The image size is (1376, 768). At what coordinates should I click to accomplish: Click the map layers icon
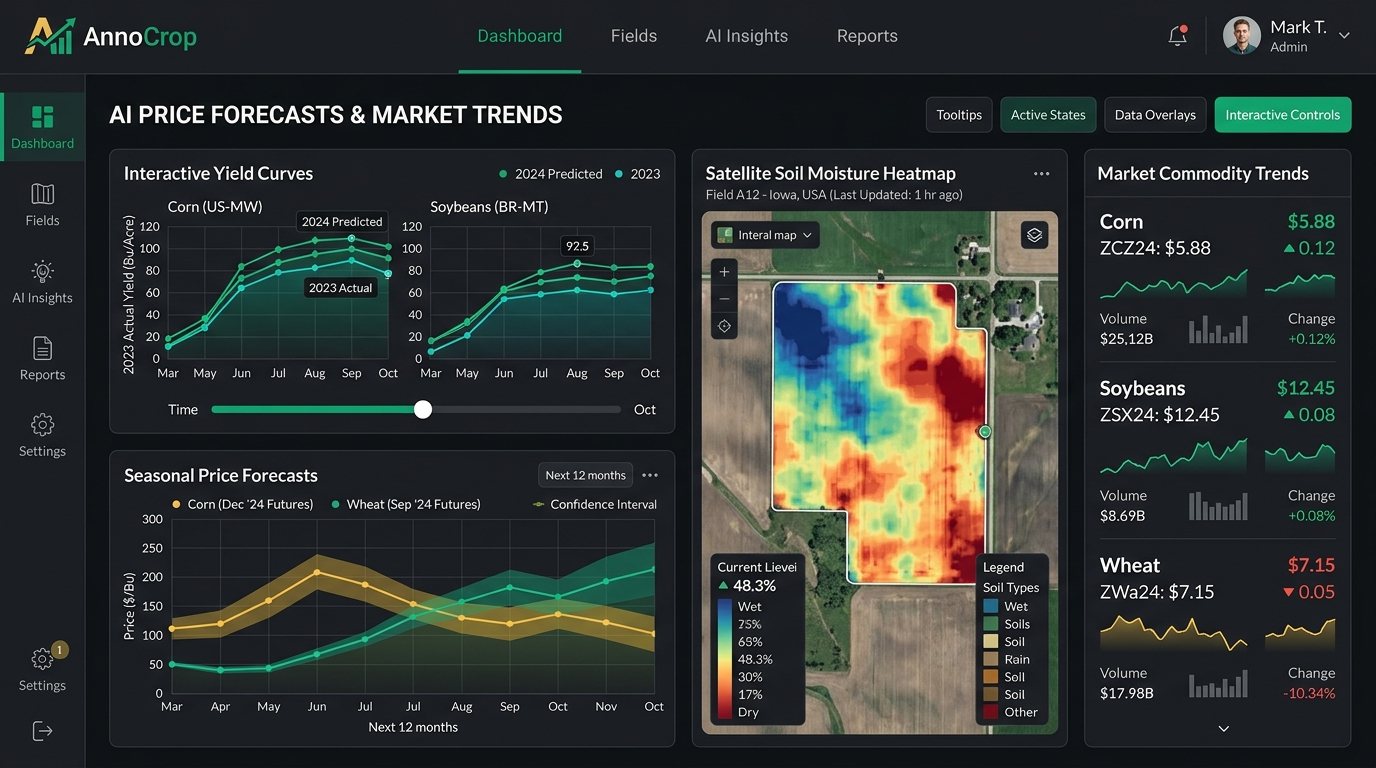pyautogui.click(x=1034, y=235)
